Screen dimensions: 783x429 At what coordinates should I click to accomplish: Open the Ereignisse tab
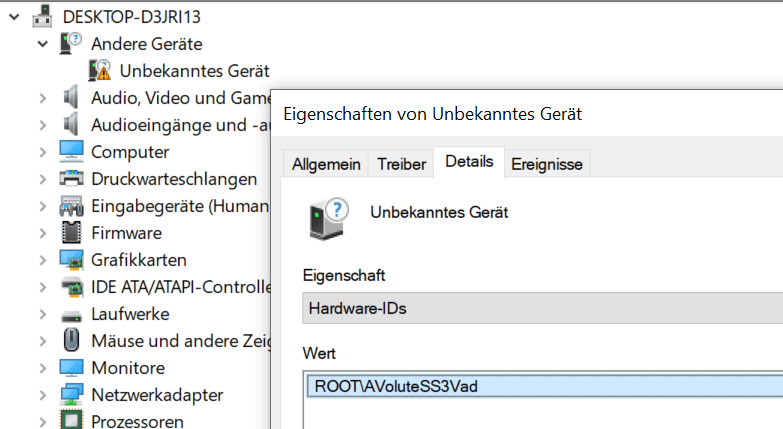tap(547, 164)
